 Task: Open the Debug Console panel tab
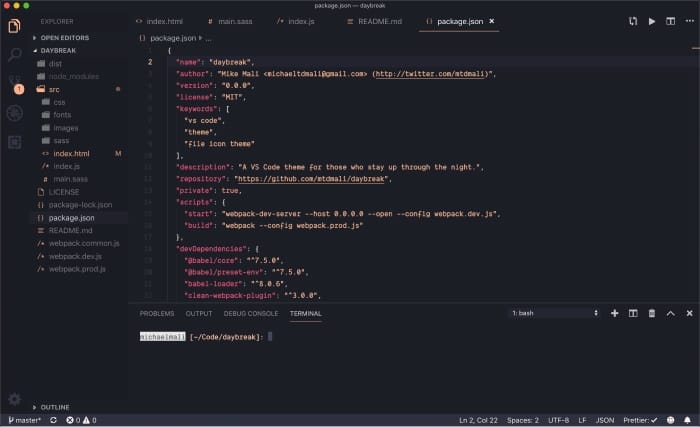(250, 314)
